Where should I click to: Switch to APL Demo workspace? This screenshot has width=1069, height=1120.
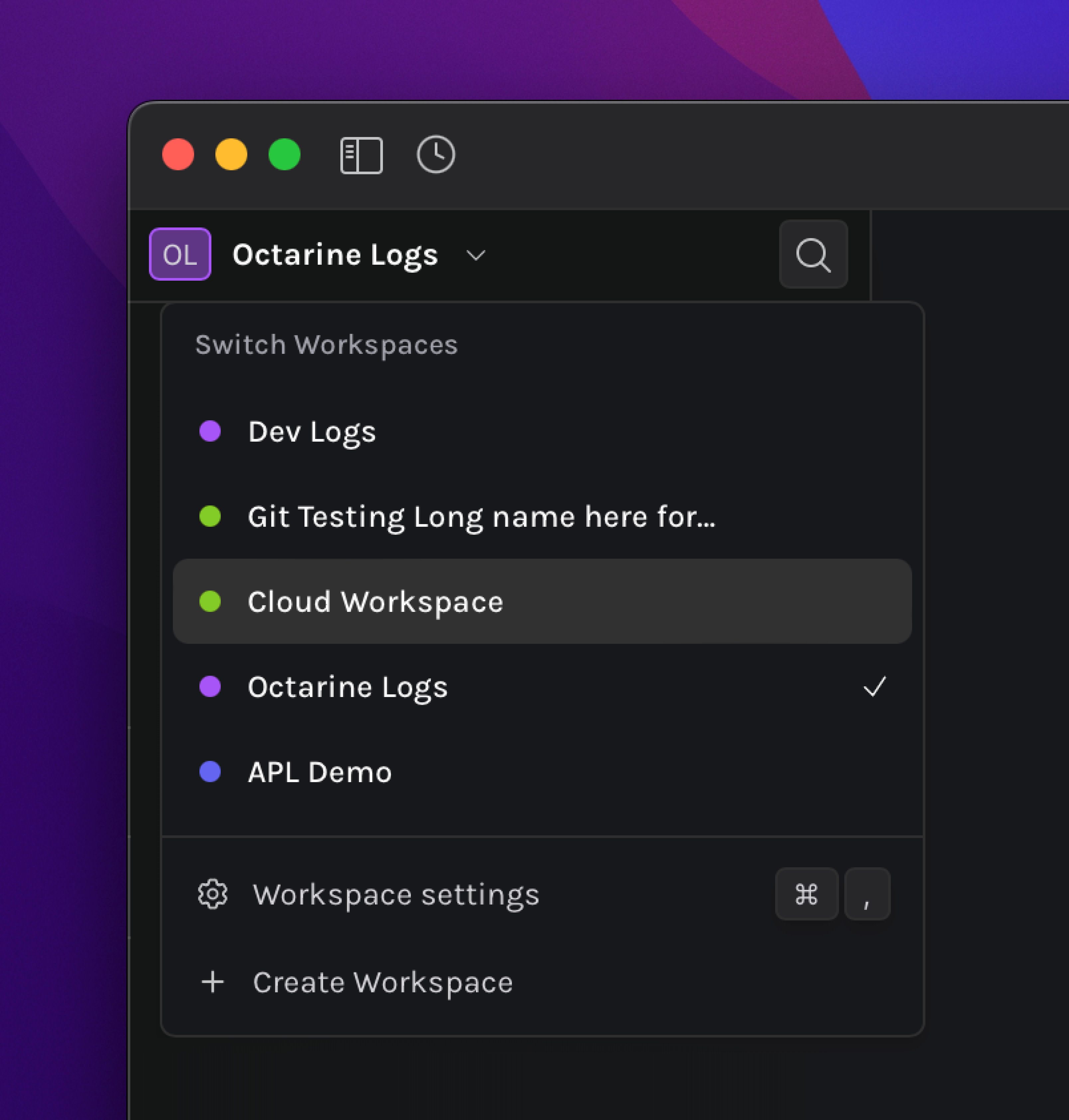pyautogui.click(x=542, y=772)
